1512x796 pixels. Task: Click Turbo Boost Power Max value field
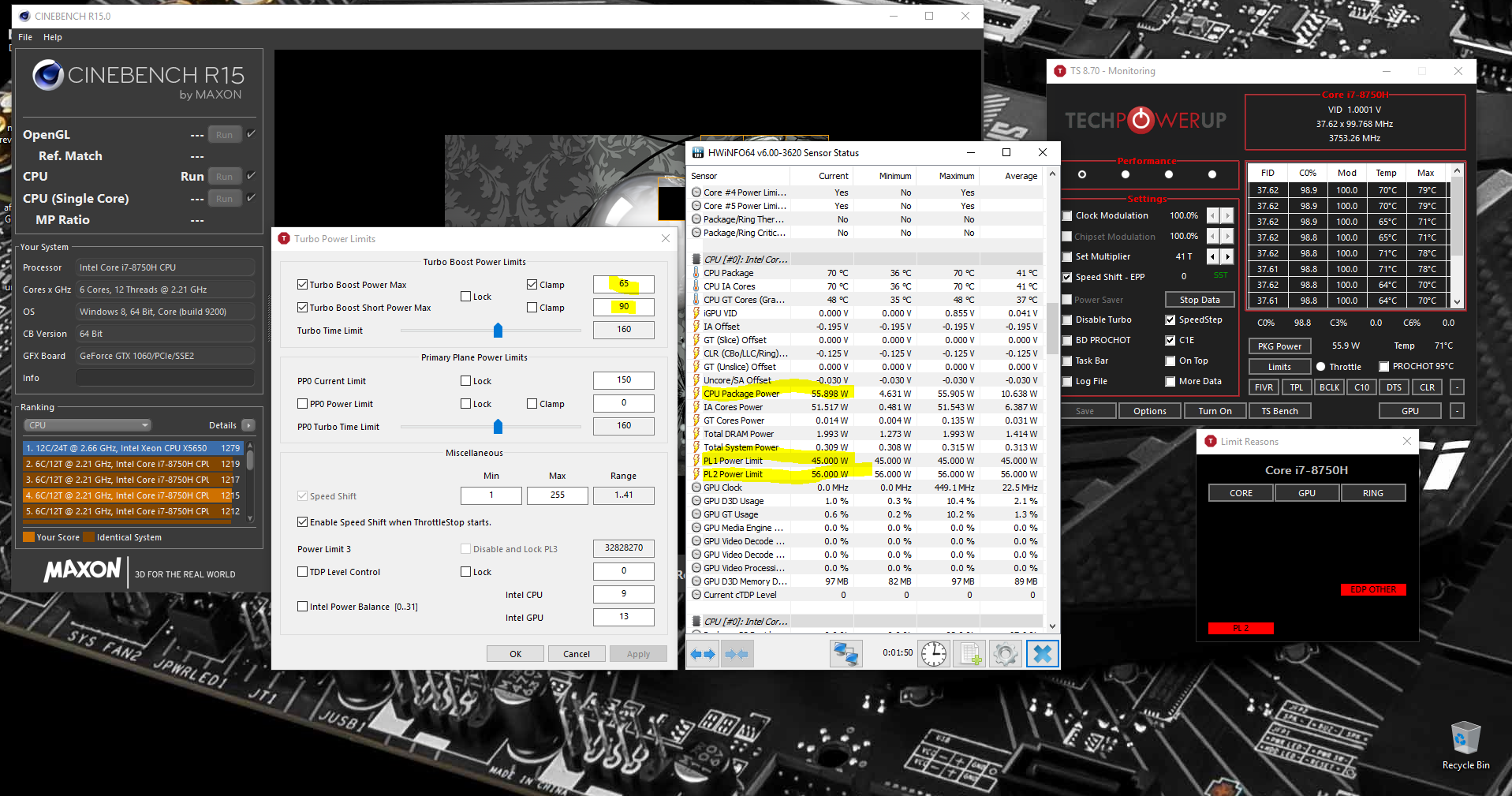click(624, 284)
